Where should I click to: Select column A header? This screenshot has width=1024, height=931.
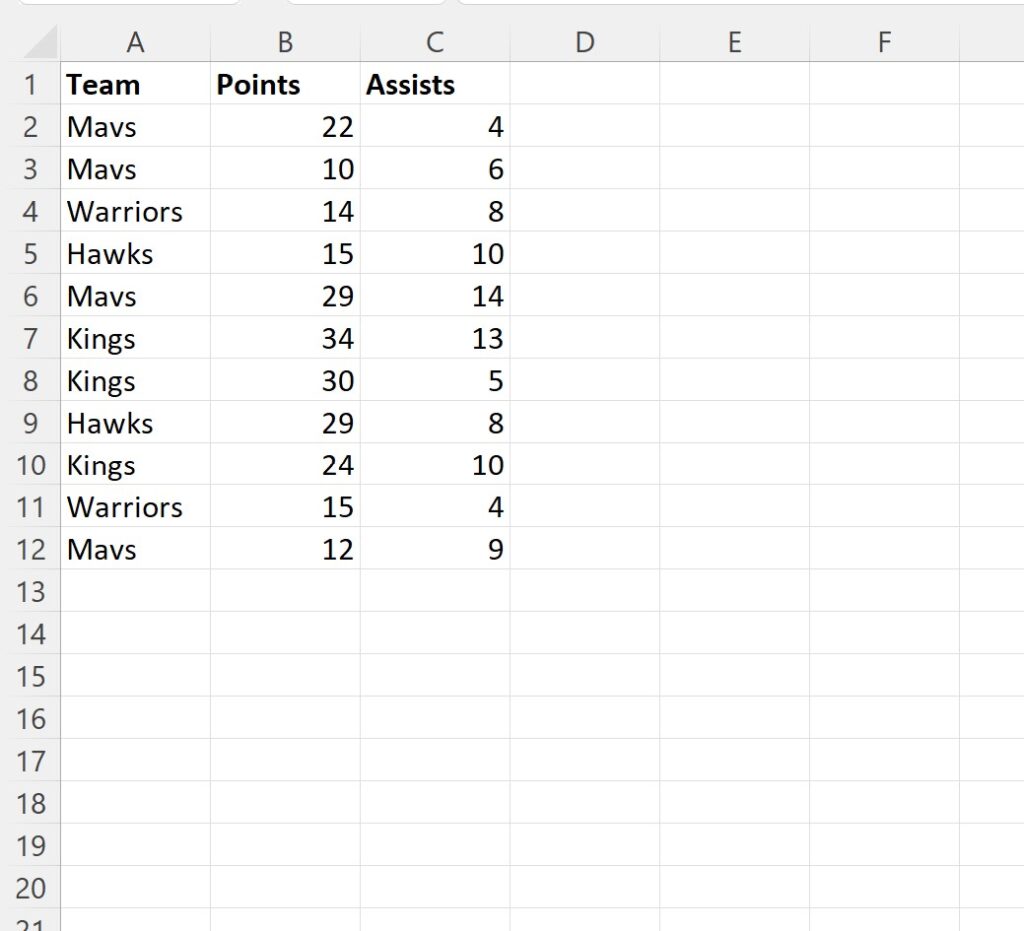tap(136, 42)
